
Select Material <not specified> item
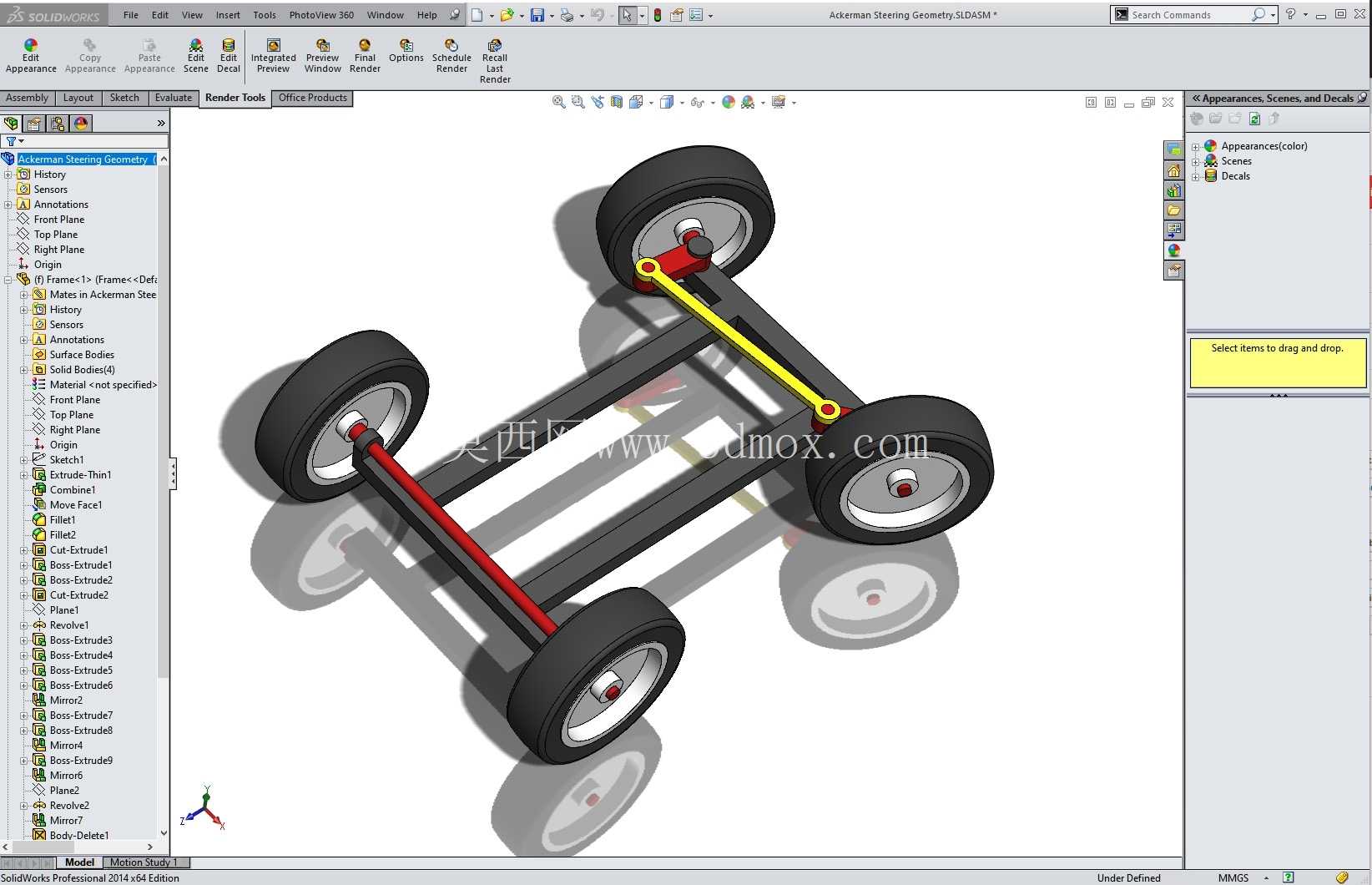click(103, 385)
